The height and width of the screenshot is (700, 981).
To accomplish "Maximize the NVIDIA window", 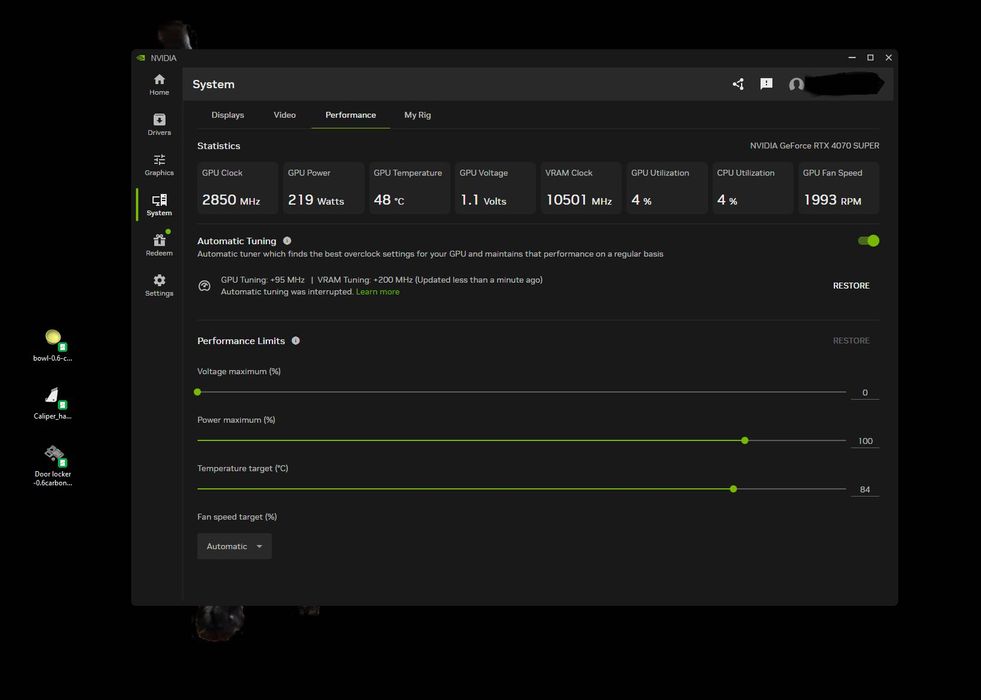I will [x=870, y=58].
